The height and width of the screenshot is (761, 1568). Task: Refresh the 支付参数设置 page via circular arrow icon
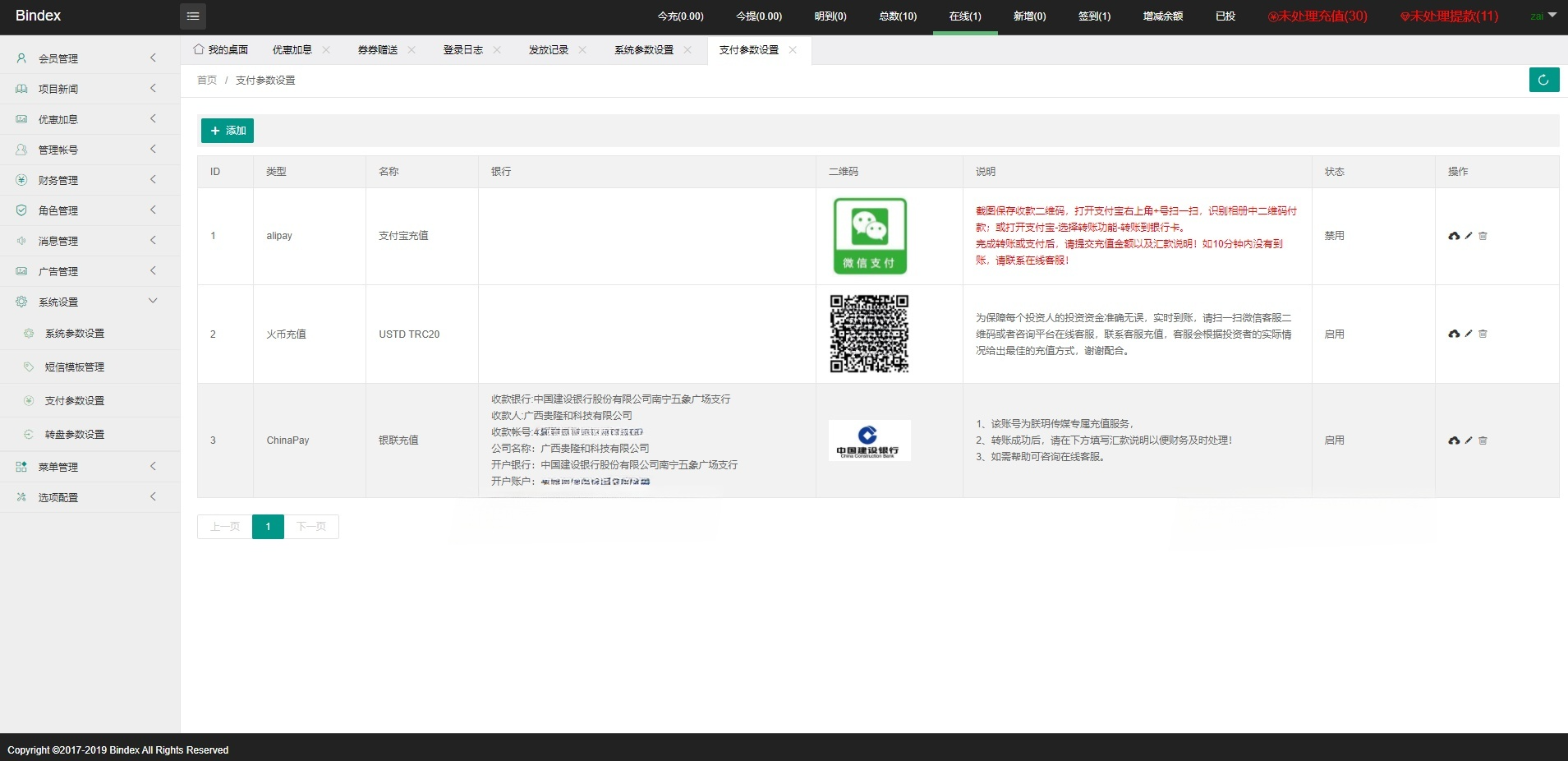coord(1543,80)
